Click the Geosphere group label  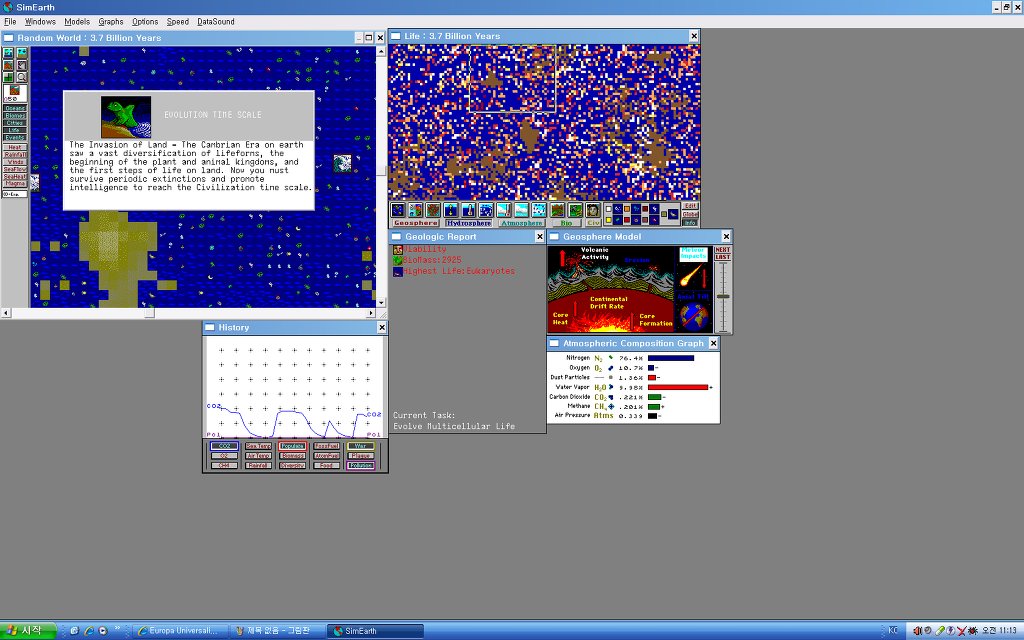coord(415,223)
